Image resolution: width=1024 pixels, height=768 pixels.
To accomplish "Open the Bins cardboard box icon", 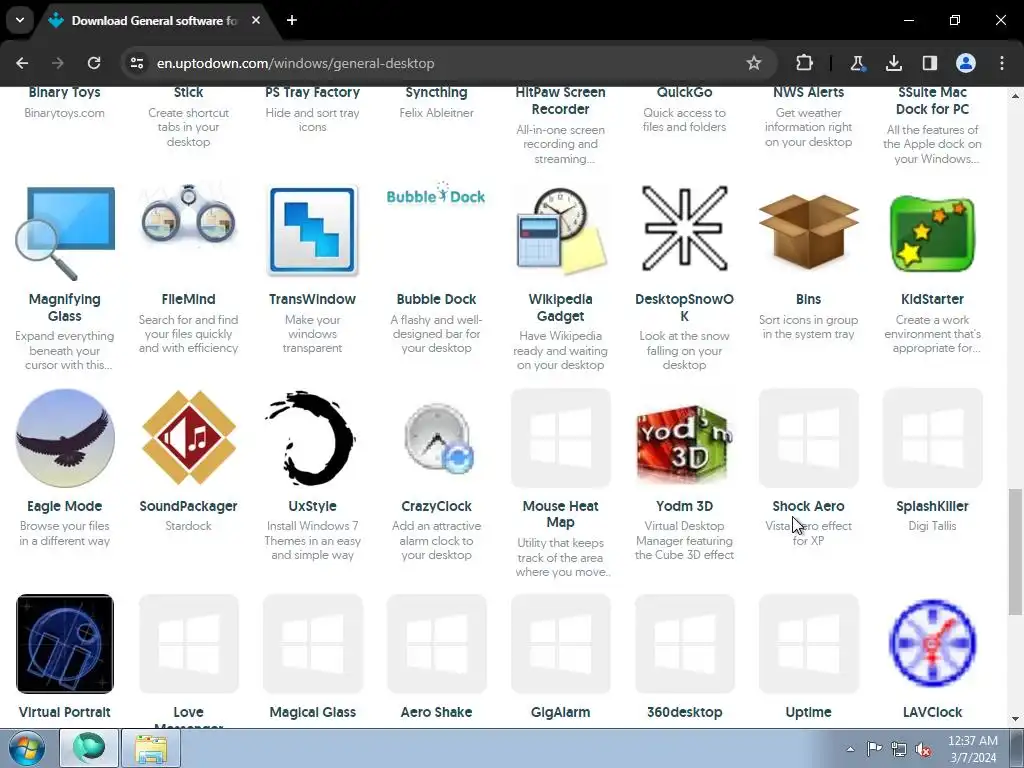I will [x=808, y=231].
